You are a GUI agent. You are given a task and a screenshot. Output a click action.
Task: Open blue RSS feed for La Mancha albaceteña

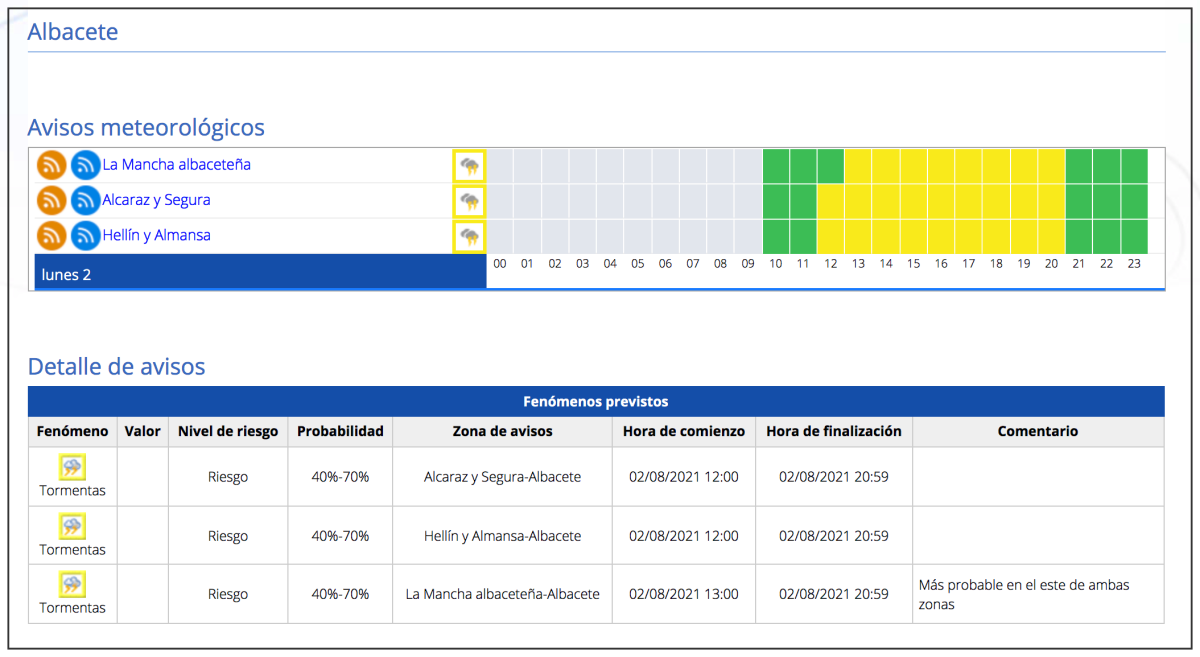tap(86, 165)
